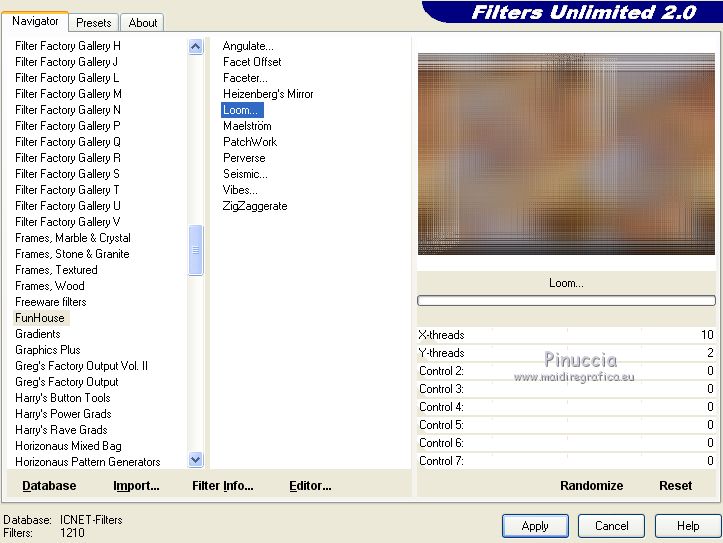
Task: Select Freeware filters category
Action: pyautogui.click(x=51, y=302)
